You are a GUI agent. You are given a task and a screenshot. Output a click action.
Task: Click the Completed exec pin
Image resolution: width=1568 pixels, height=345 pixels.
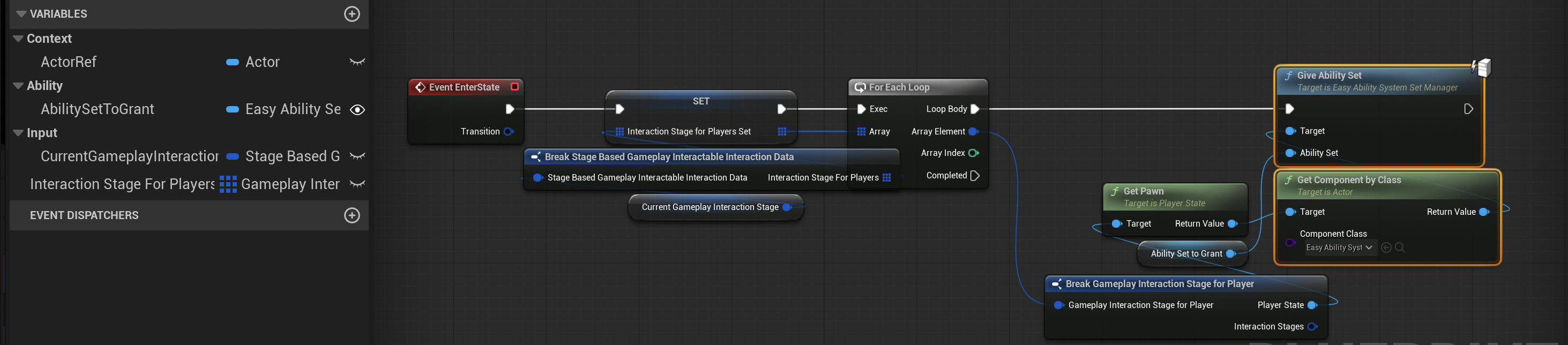pos(975,176)
